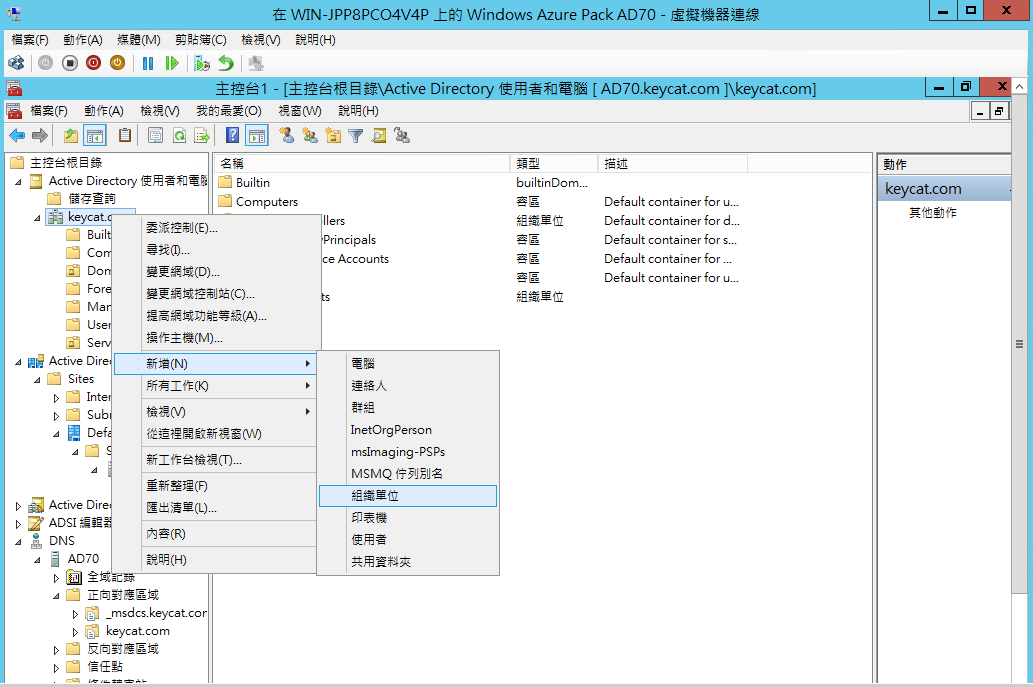1033x687 pixels.
Task: Send Ctrl+Alt+Delete via VM toolbar icon
Action: point(16,63)
